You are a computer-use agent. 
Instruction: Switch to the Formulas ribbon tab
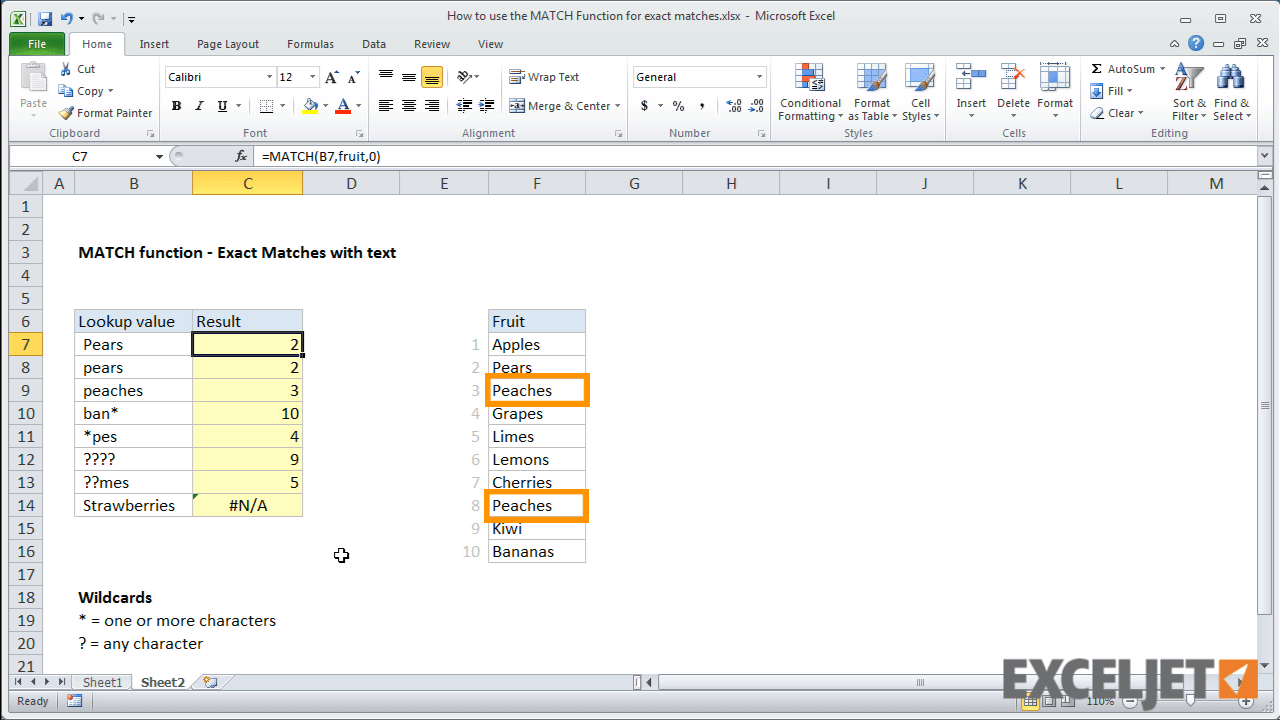[310, 44]
